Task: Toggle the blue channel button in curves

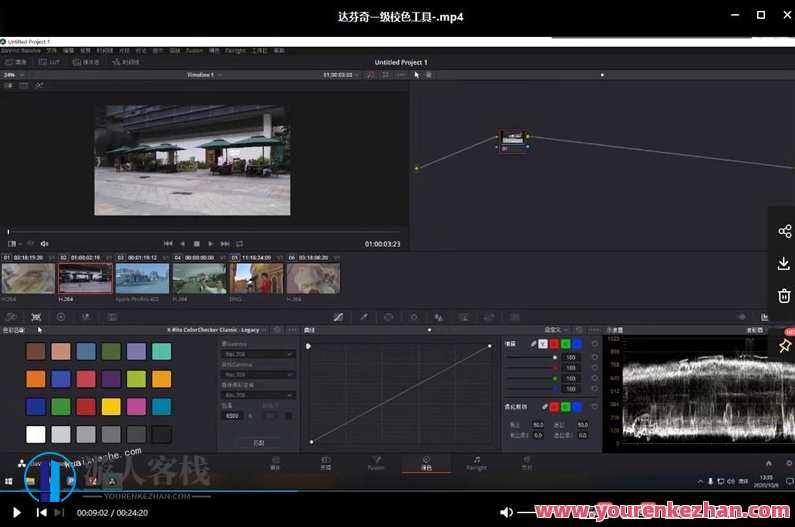Action: [577, 344]
